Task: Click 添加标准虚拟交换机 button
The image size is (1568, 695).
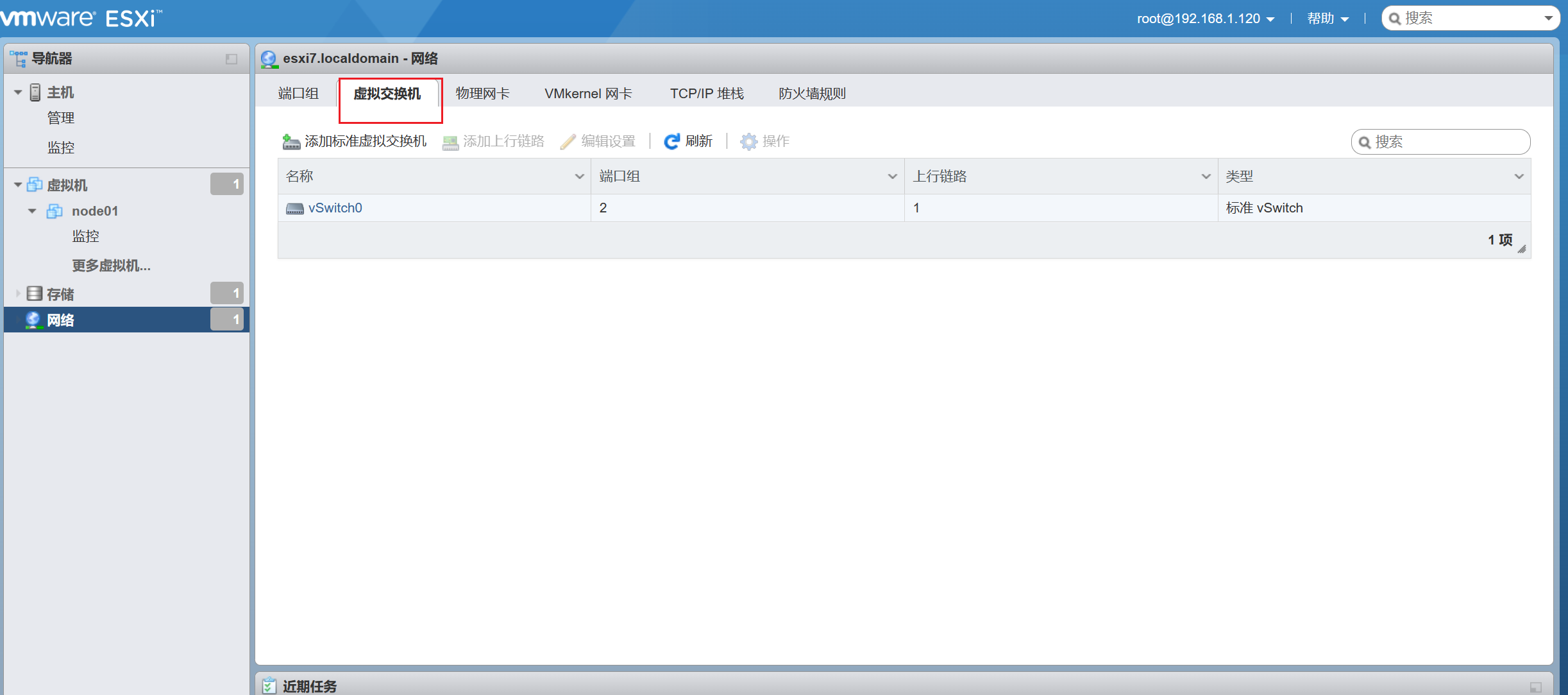Action: (x=355, y=141)
